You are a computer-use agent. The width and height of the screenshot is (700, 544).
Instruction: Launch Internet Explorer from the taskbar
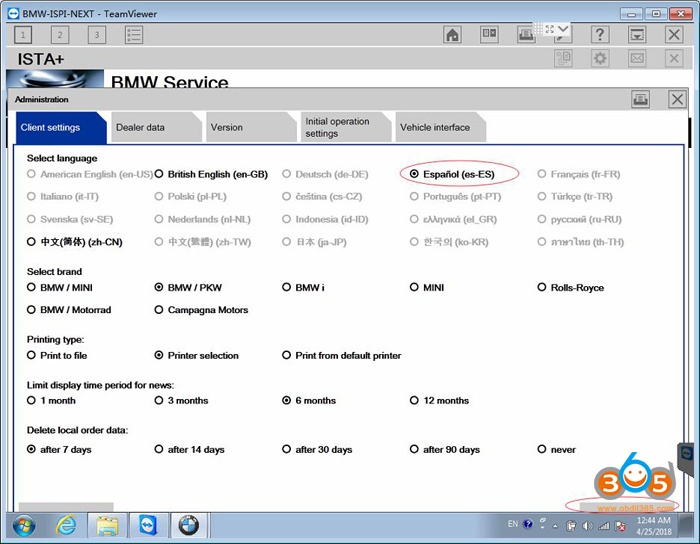click(x=66, y=526)
